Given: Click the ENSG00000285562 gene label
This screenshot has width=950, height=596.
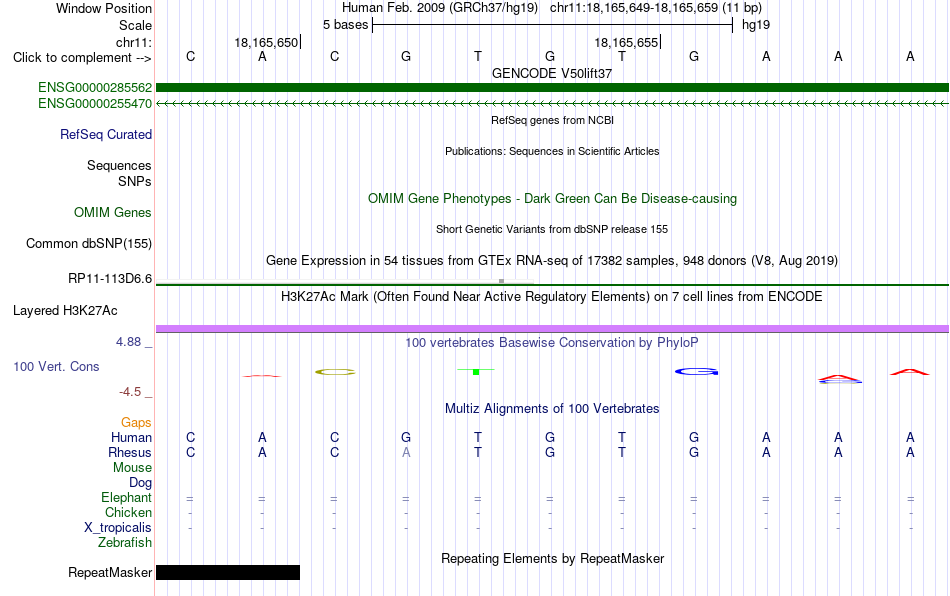Looking at the screenshot, I should tap(95, 88).
